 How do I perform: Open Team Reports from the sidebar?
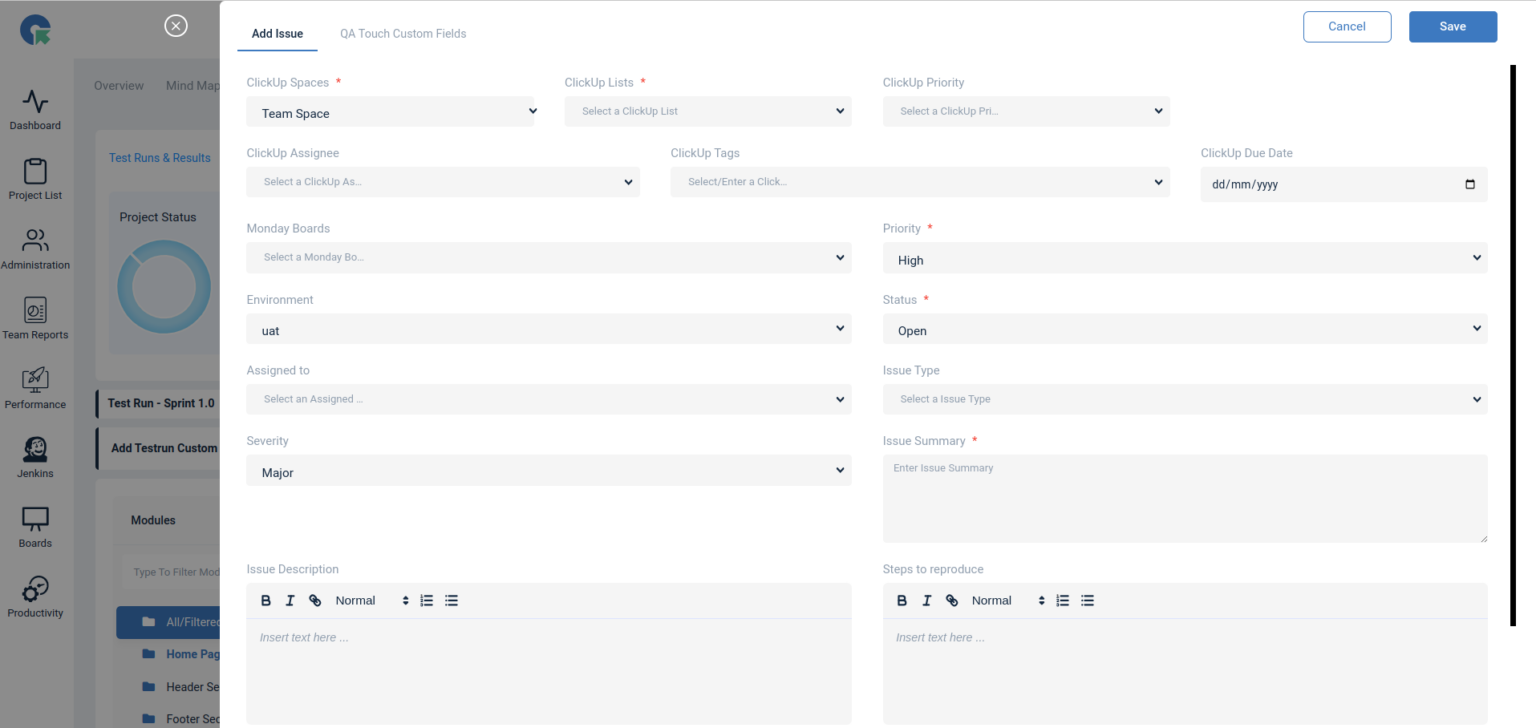click(x=35, y=319)
